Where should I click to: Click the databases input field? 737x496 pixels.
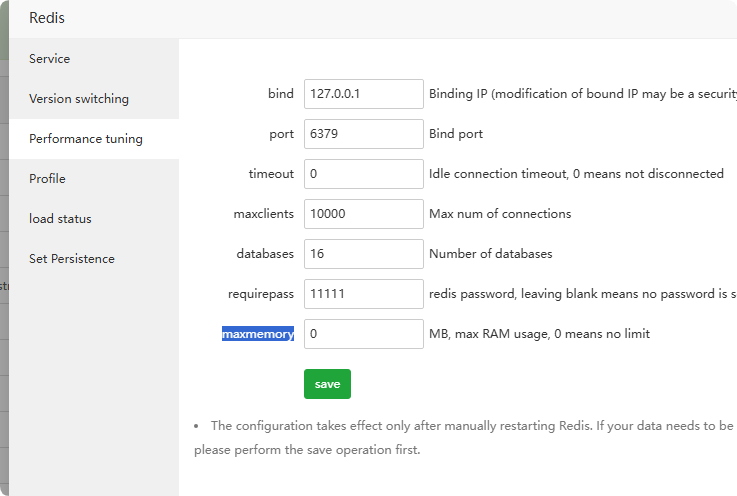pyautogui.click(x=364, y=254)
